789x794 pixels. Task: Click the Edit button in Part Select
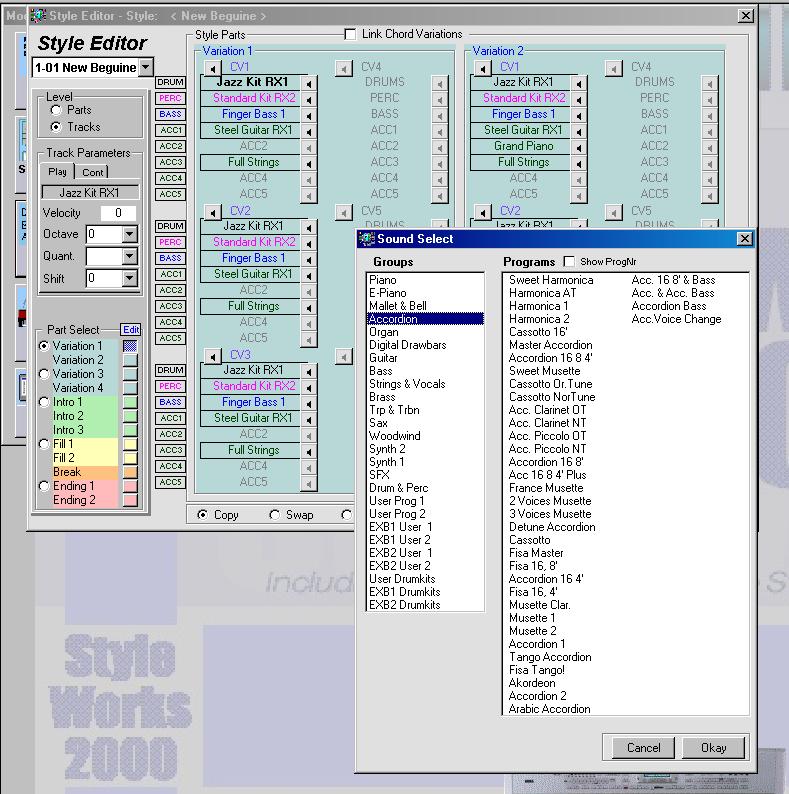click(131, 330)
